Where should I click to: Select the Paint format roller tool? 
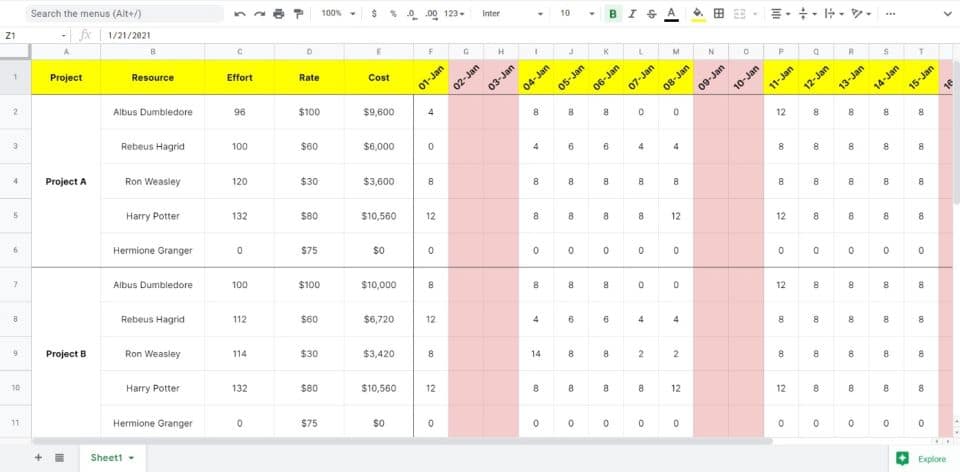(x=298, y=13)
